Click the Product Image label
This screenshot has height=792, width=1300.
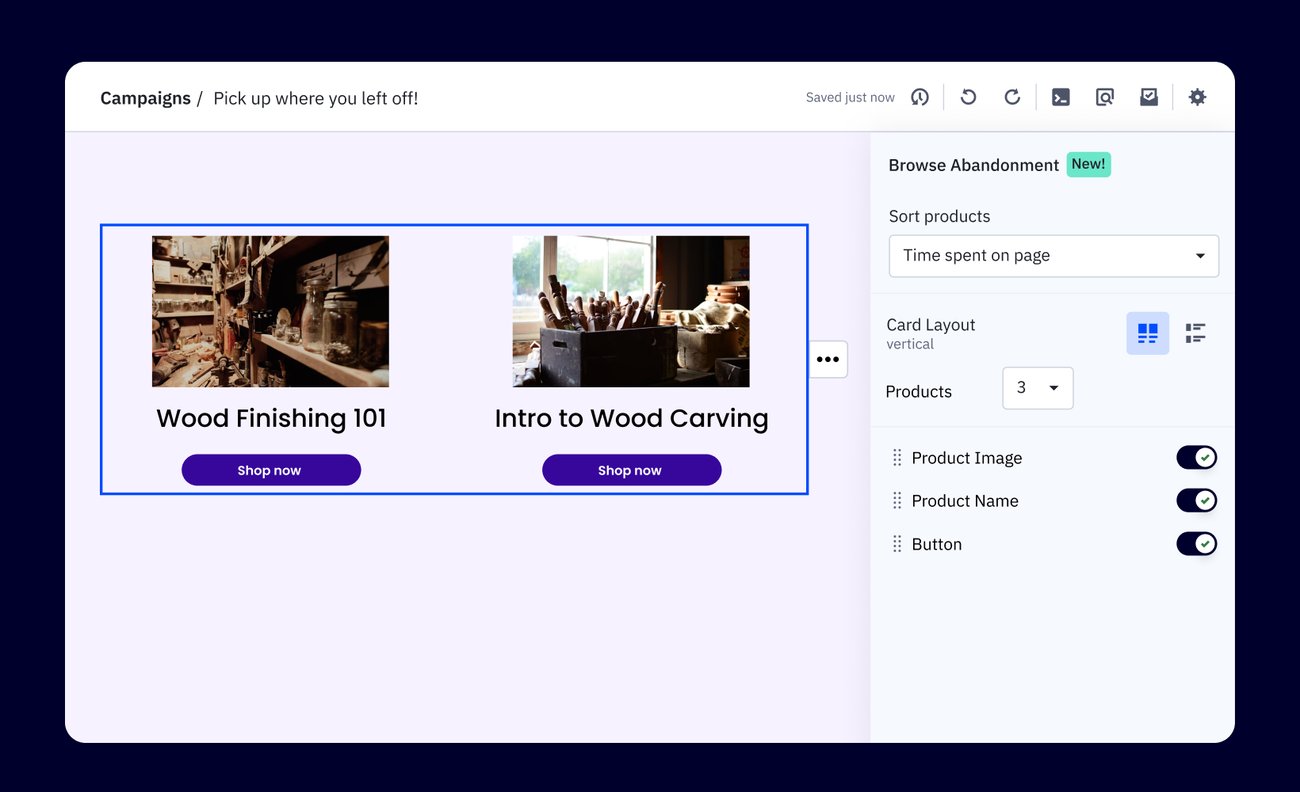tap(967, 458)
